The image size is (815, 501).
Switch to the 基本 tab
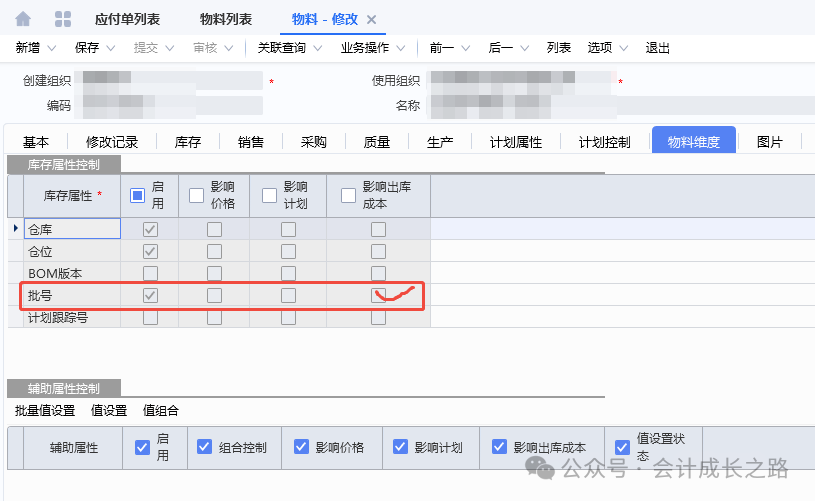point(36,142)
